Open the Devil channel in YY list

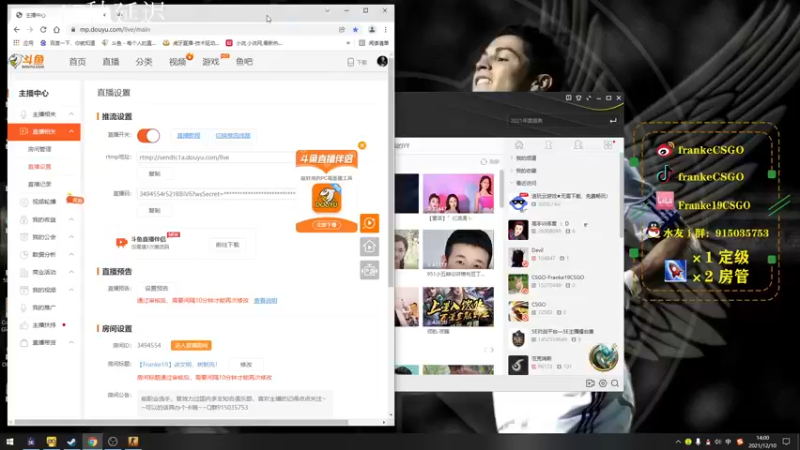[563, 257]
